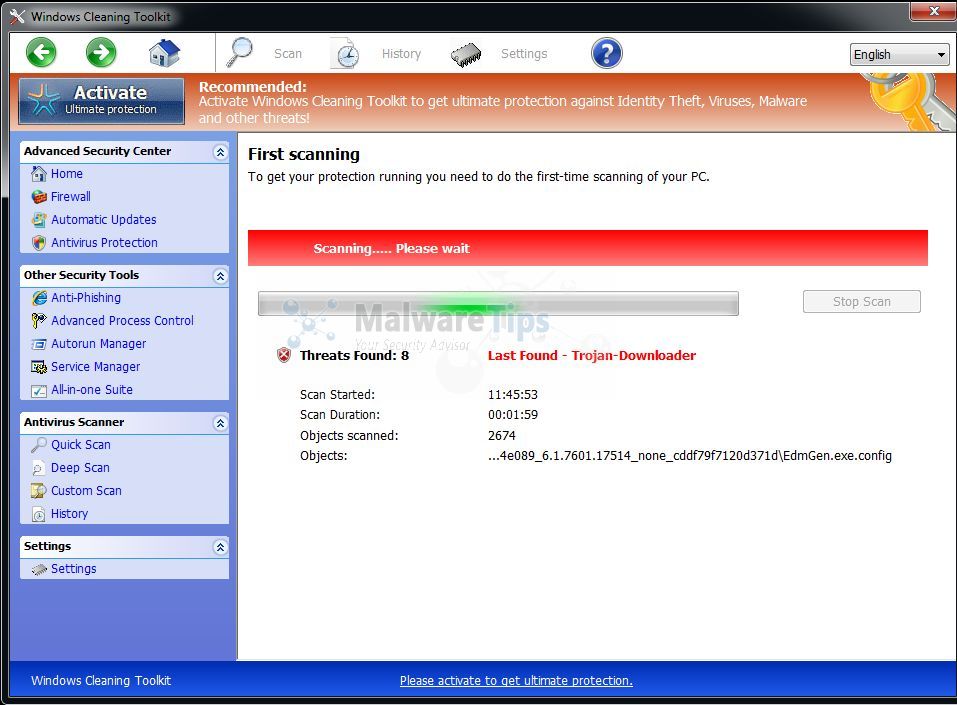Click the sidebar Settings chip icon
This screenshot has width=957, height=705.
(x=39, y=569)
